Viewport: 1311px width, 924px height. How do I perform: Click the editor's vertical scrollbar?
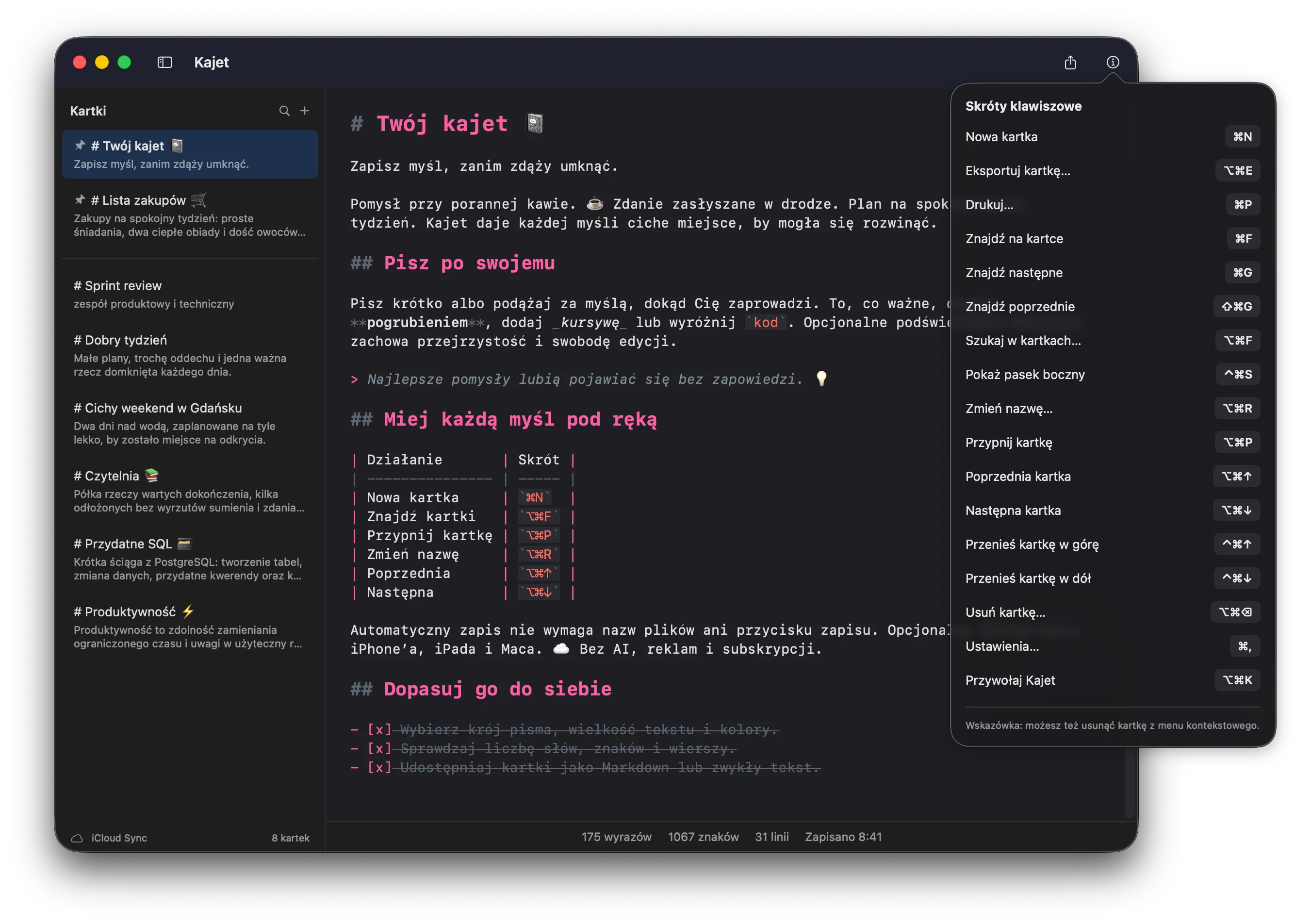click(1129, 781)
